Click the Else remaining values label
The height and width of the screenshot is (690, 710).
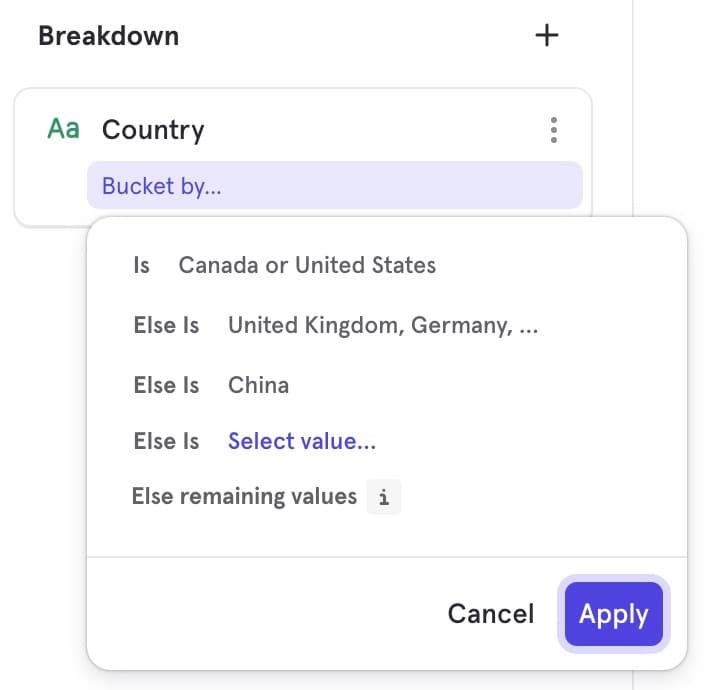tap(244, 496)
